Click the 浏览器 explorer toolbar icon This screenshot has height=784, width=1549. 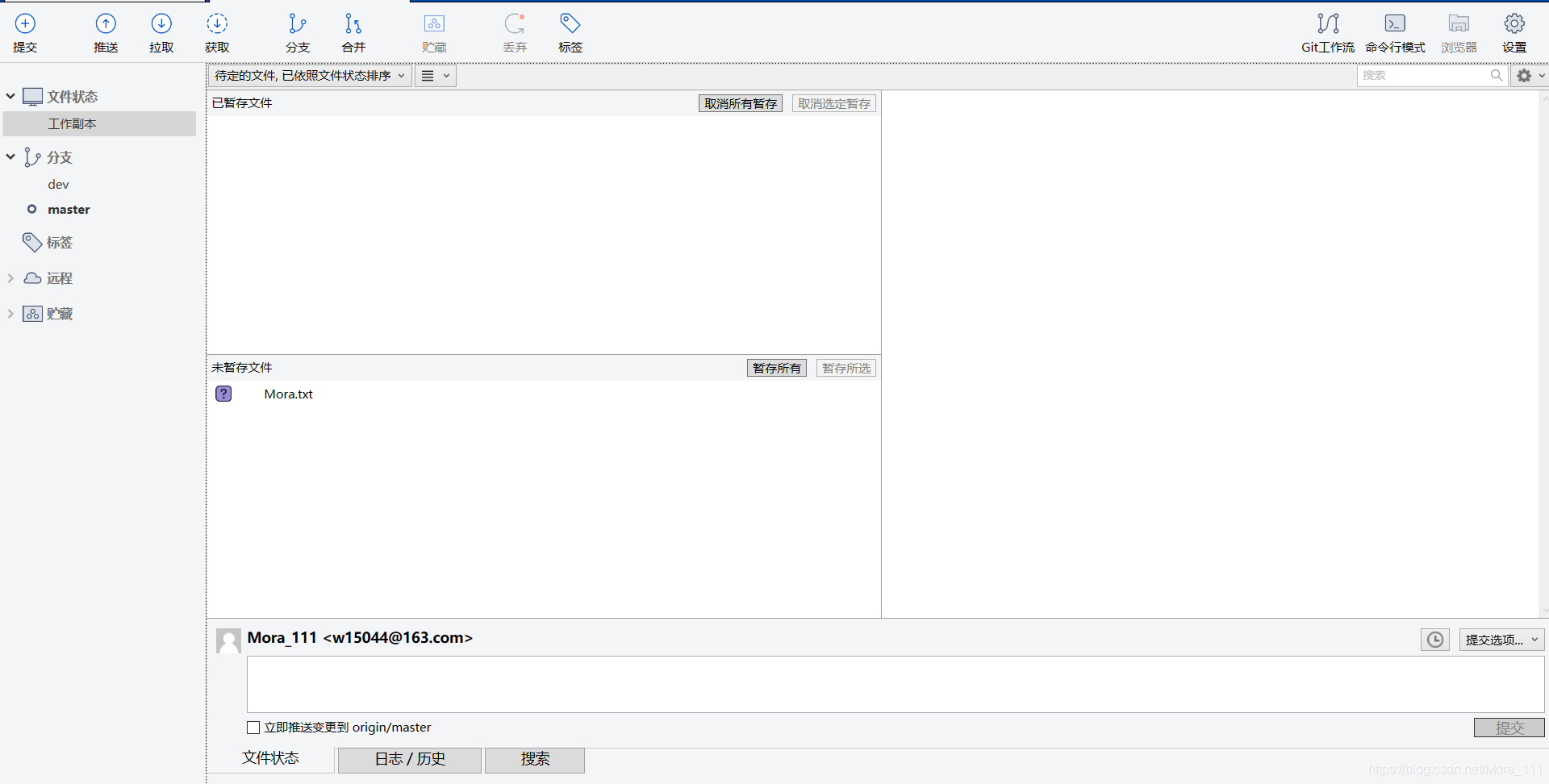point(1459,23)
